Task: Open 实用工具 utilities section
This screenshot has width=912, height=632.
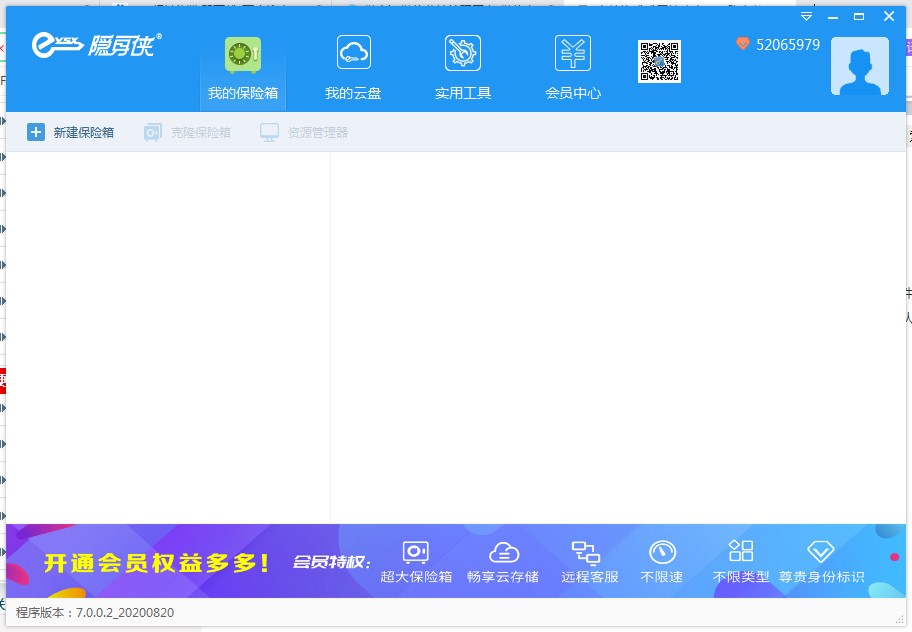Action: [463, 70]
